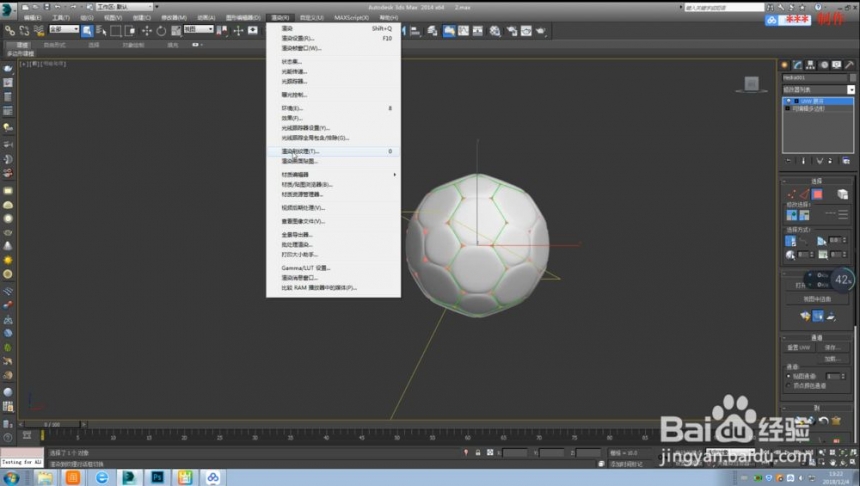Toggle the selection lock icon in status bar
Screen dimensions: 860x486
(478, 453)
